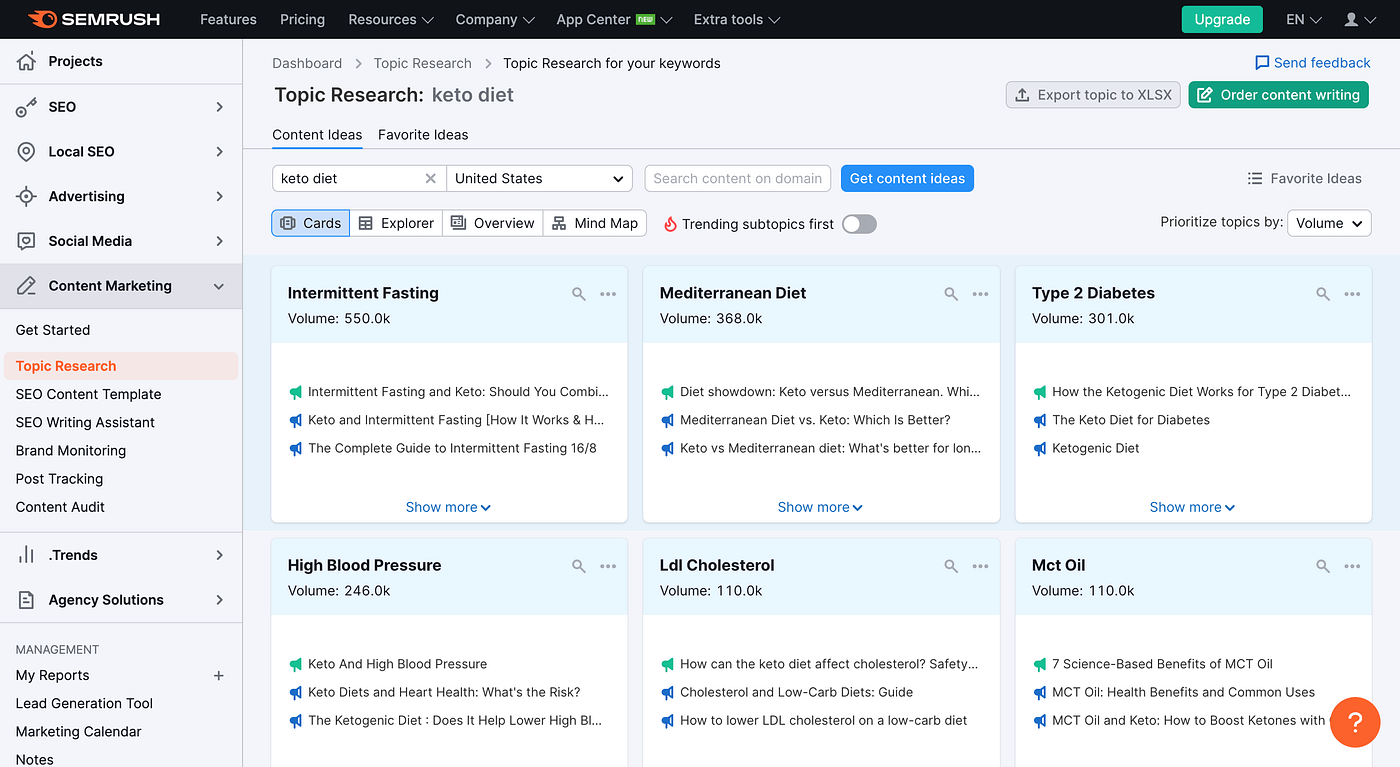Open more options for Mediterranean Diet card
The width and height of the screenshot is (1400, 767).
point(980,294)
